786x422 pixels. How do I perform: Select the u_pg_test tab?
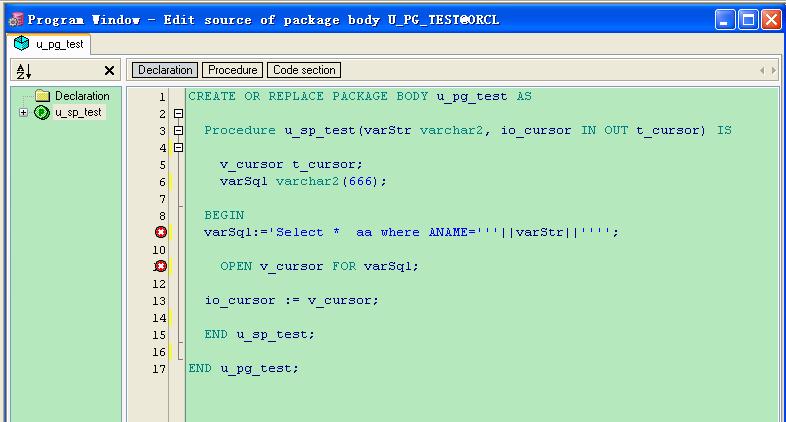pos(49,44)
